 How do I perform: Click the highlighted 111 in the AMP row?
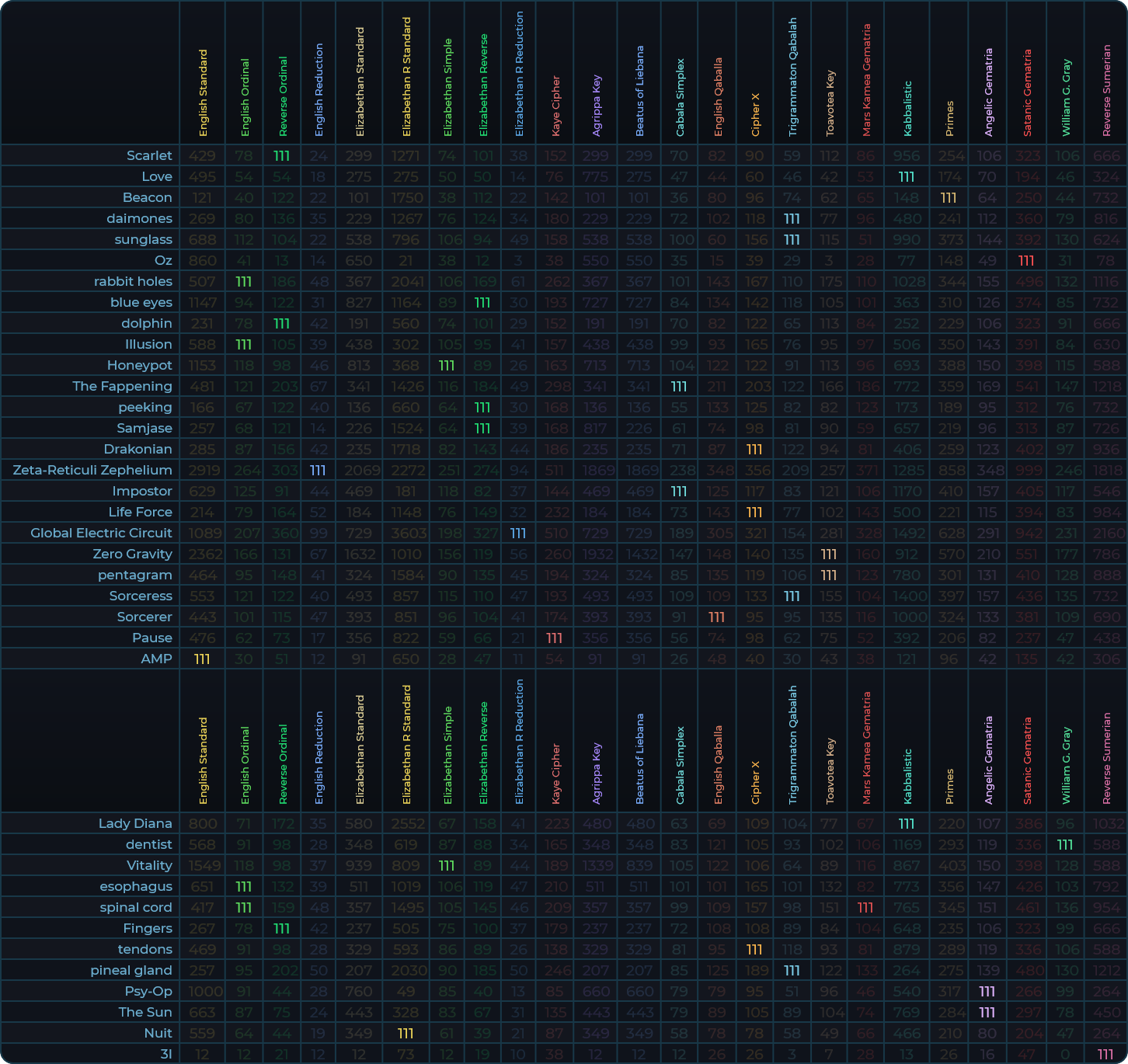point(202,659)
